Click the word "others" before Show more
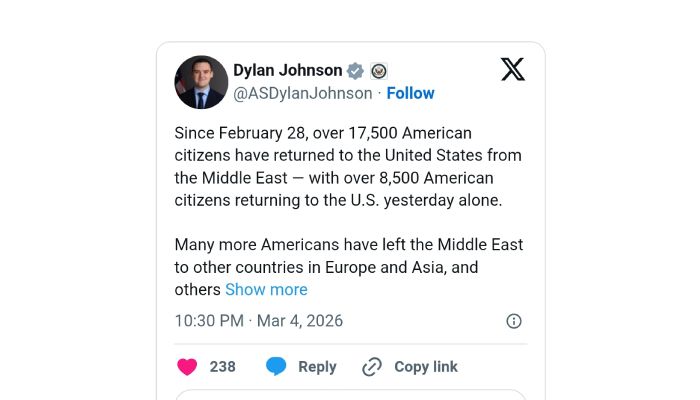This screenshot has height=400, width=700. click(x=197, y=290)
